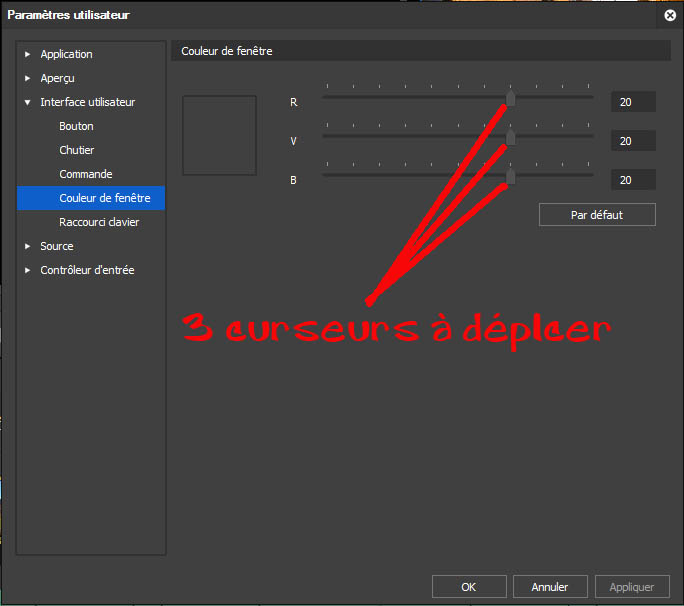Image resolution: width=684 pixels, height=606 pixels.
Task: Open Raccourci clavier settings
Action: coord(99,222)
